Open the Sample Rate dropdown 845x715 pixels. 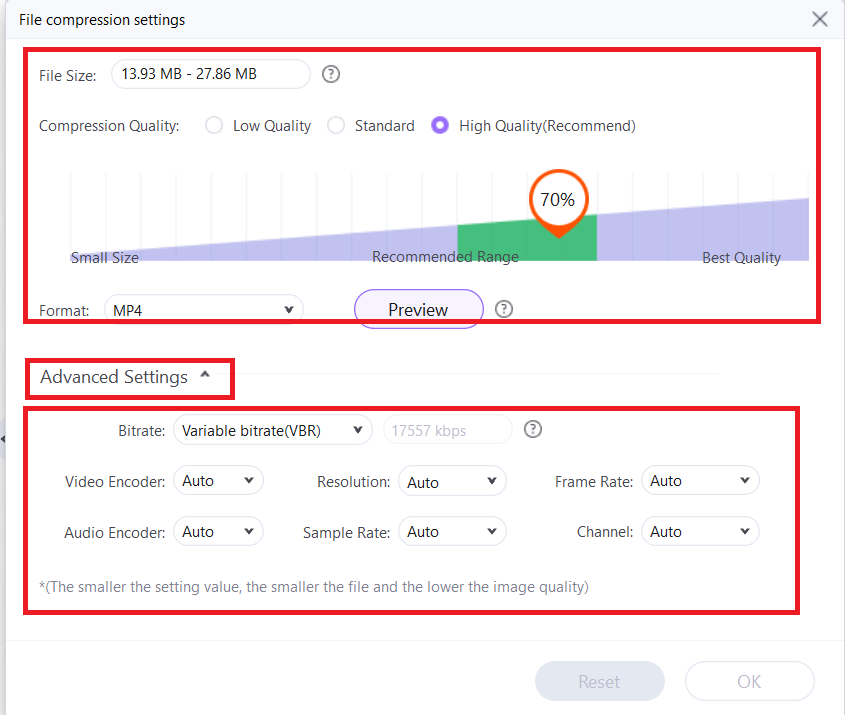(x=452, y=531)
